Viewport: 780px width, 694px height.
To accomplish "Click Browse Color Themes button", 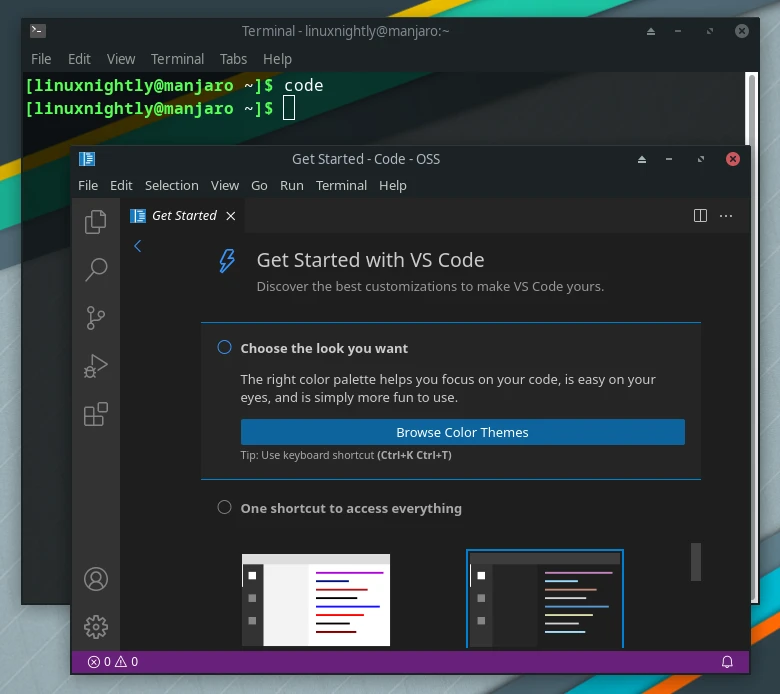I will (463, 432).
